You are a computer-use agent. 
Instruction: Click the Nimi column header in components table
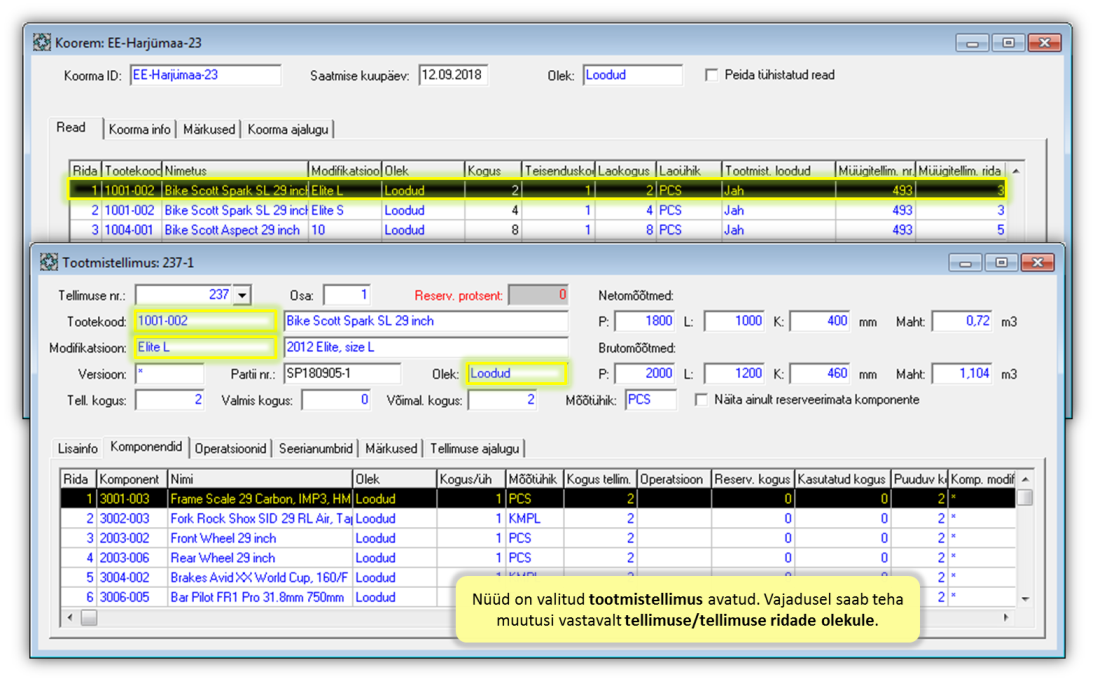(x=260, y=479)
